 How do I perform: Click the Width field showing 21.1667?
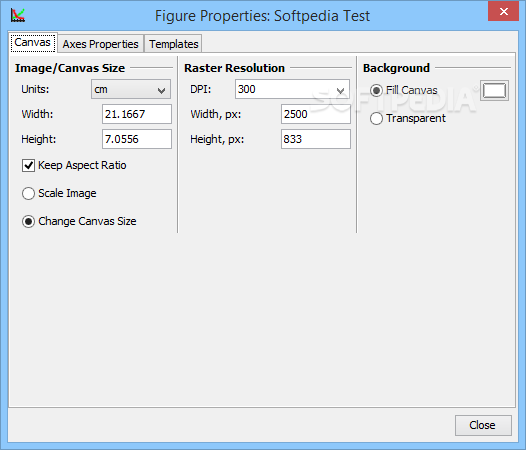(137, 114)
